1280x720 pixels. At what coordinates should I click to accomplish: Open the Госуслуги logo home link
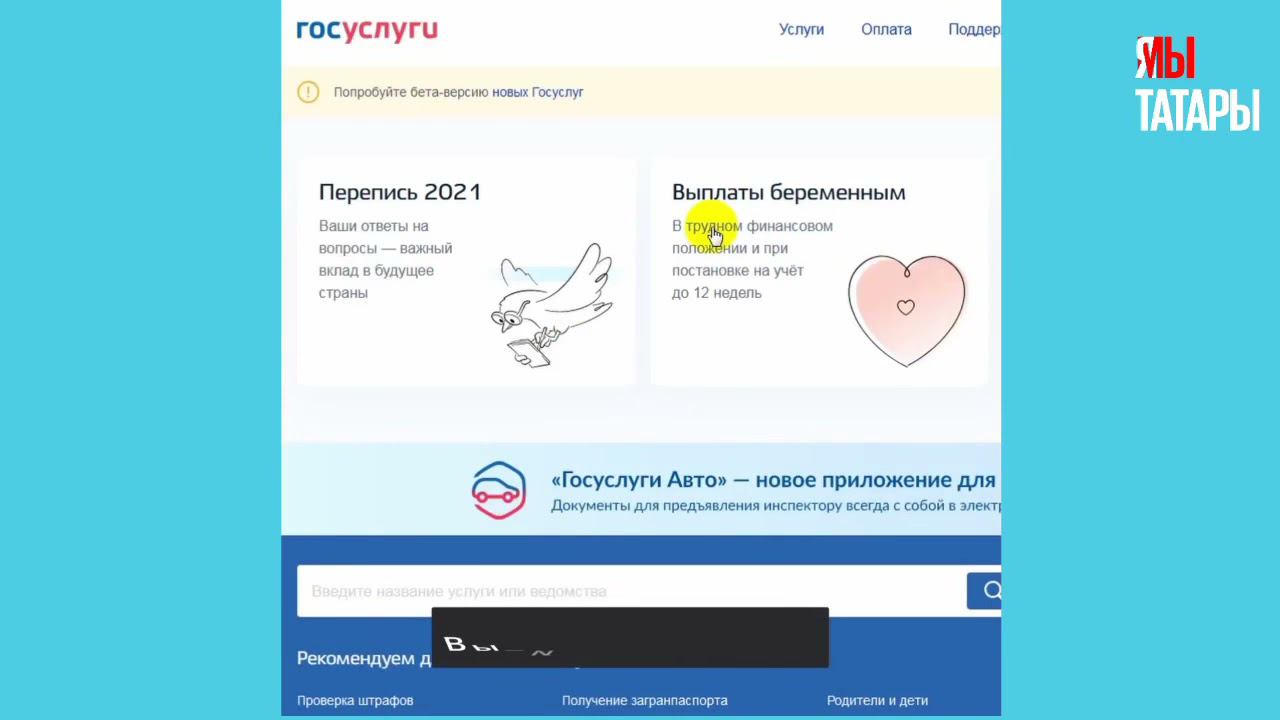tap(367, 31)
